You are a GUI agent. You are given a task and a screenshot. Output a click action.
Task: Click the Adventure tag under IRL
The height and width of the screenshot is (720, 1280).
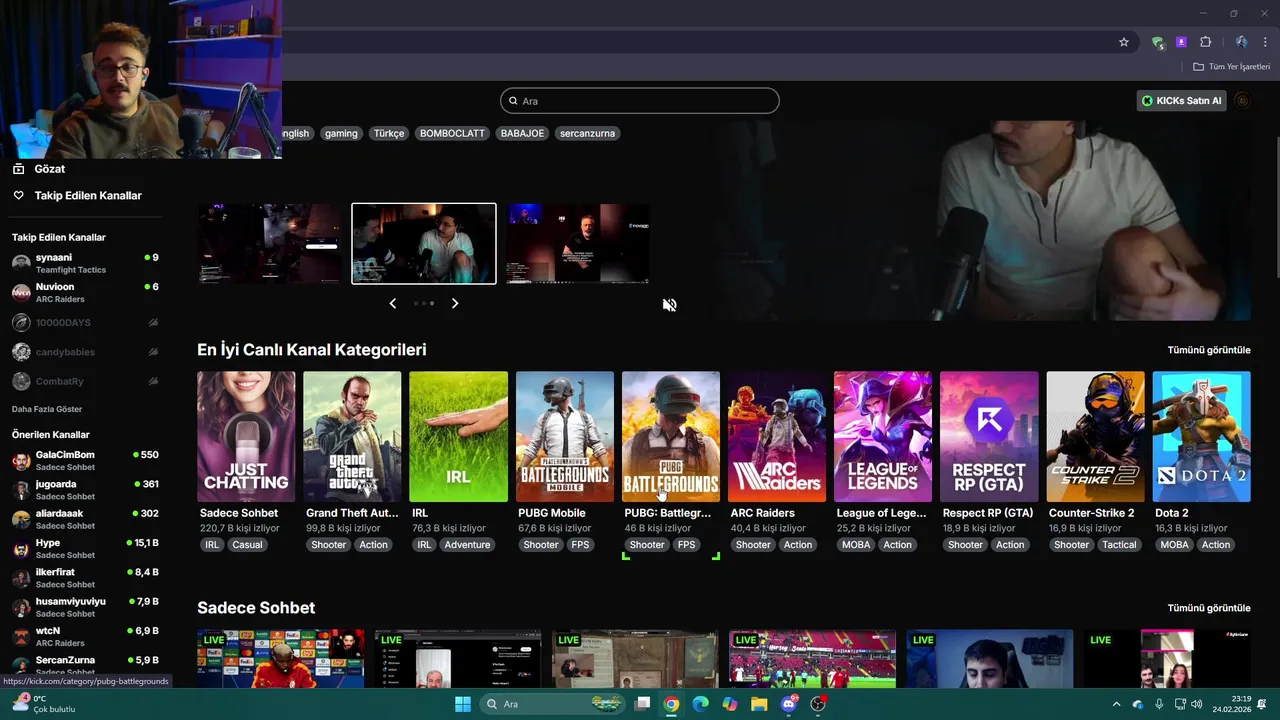click(x=467, y=545)
